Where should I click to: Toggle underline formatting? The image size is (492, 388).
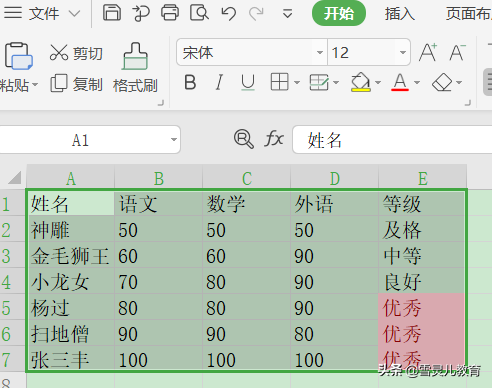point(248,82)
